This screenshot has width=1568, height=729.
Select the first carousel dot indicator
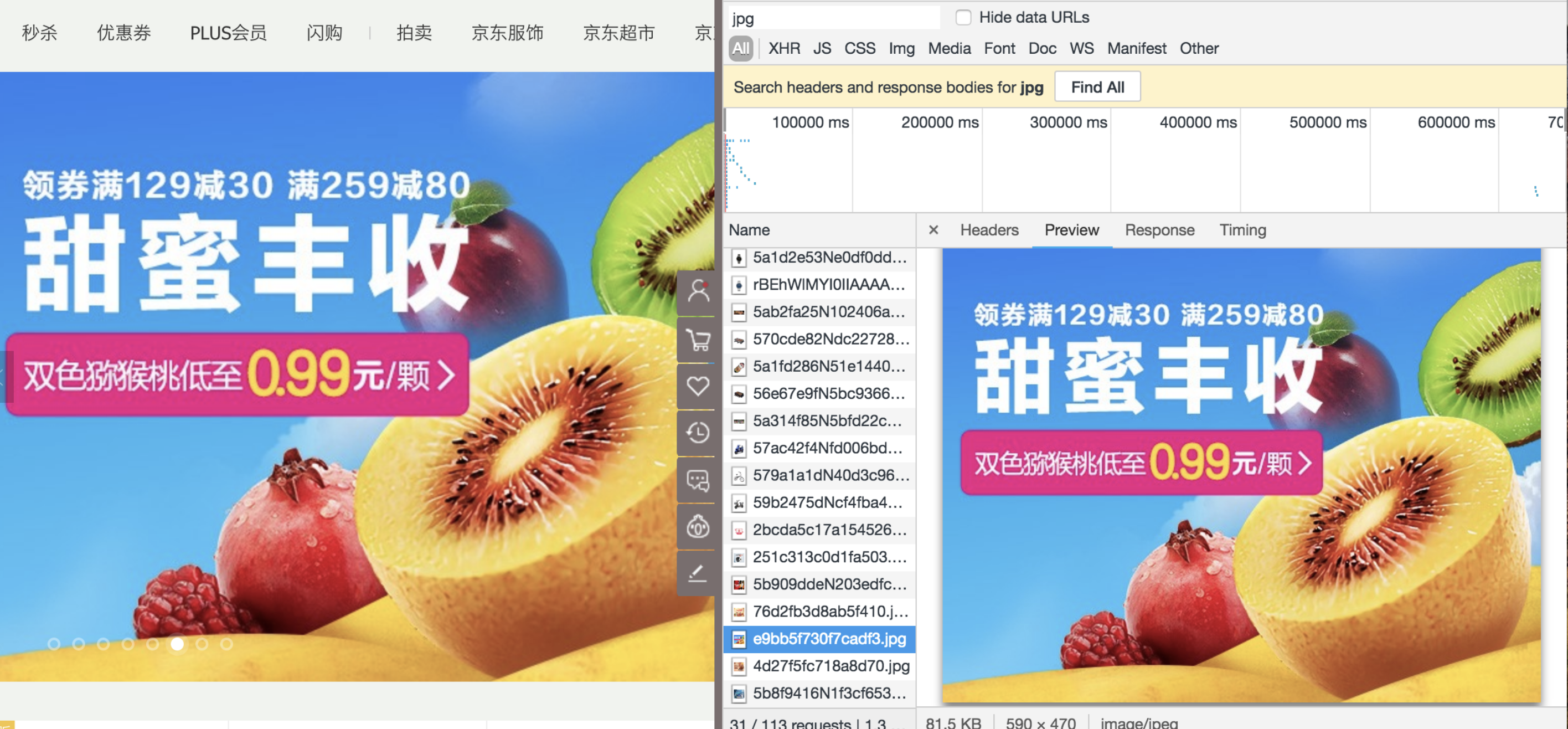[x=54, y=644]
